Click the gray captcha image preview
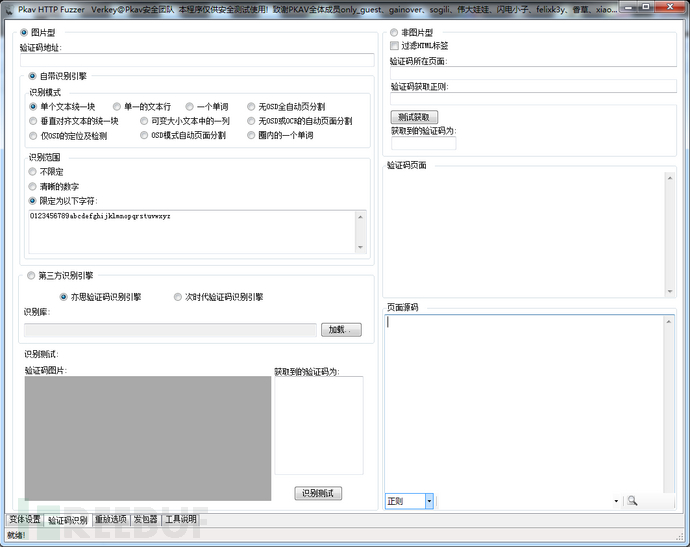 click(148, 438)
